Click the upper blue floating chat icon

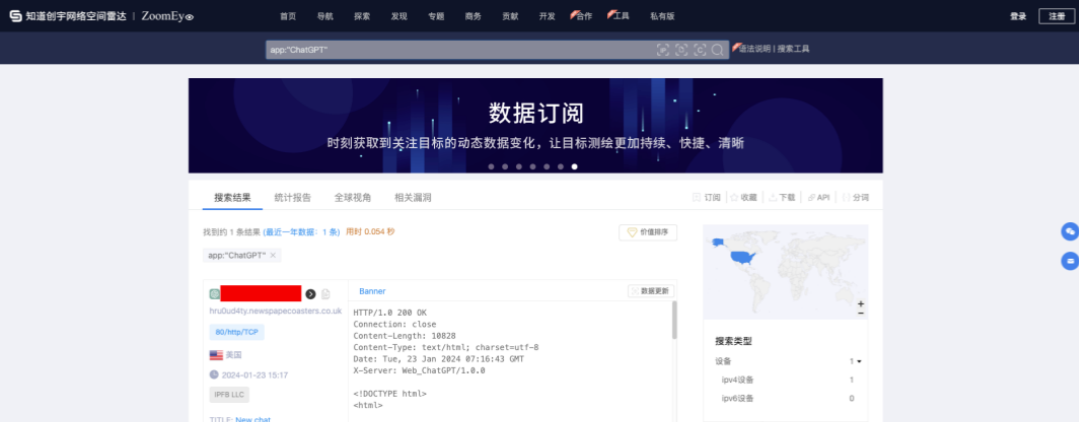[1069, 232]
